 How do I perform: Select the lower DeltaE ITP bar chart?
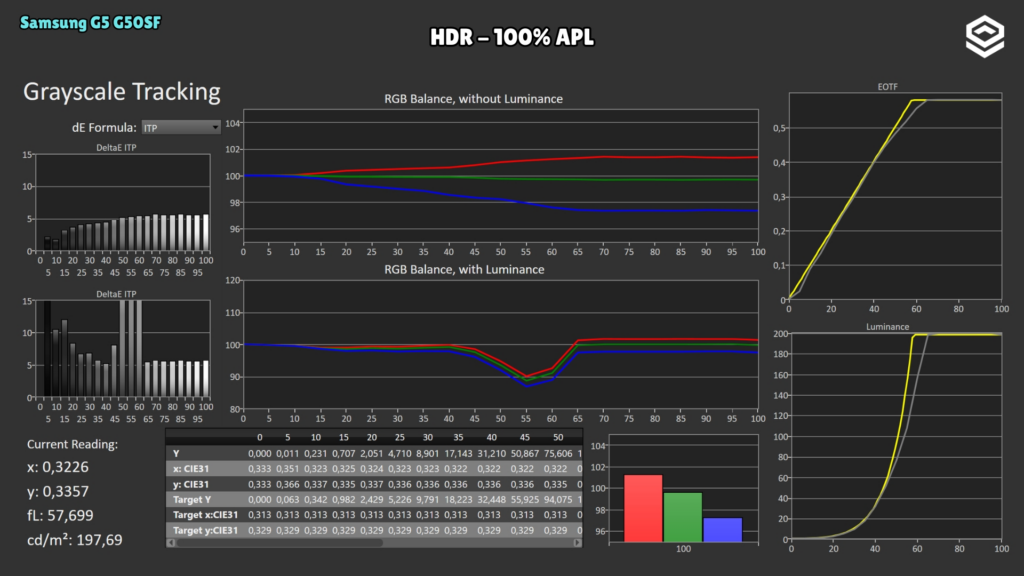pyautogui.click(x=123, y=349)
